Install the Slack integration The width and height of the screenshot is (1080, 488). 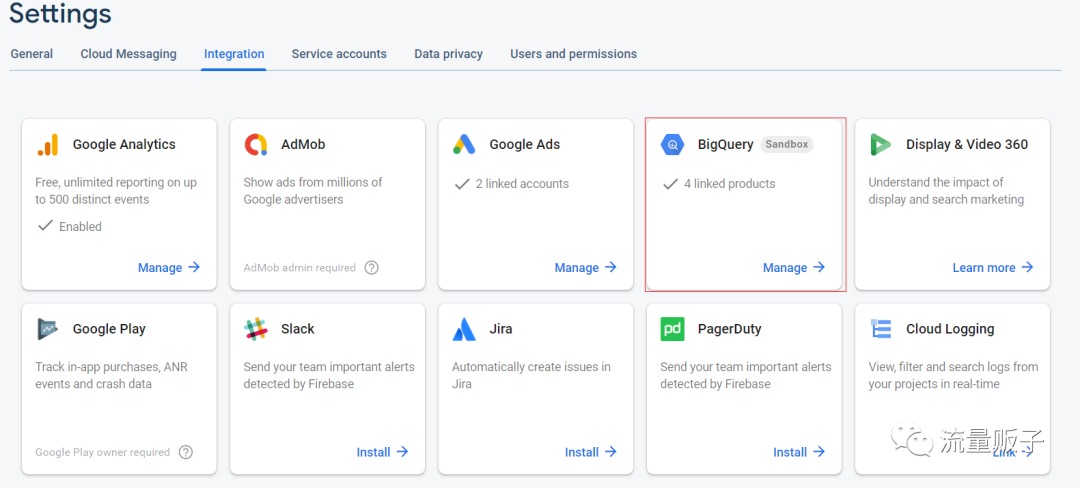pos(382,452)
